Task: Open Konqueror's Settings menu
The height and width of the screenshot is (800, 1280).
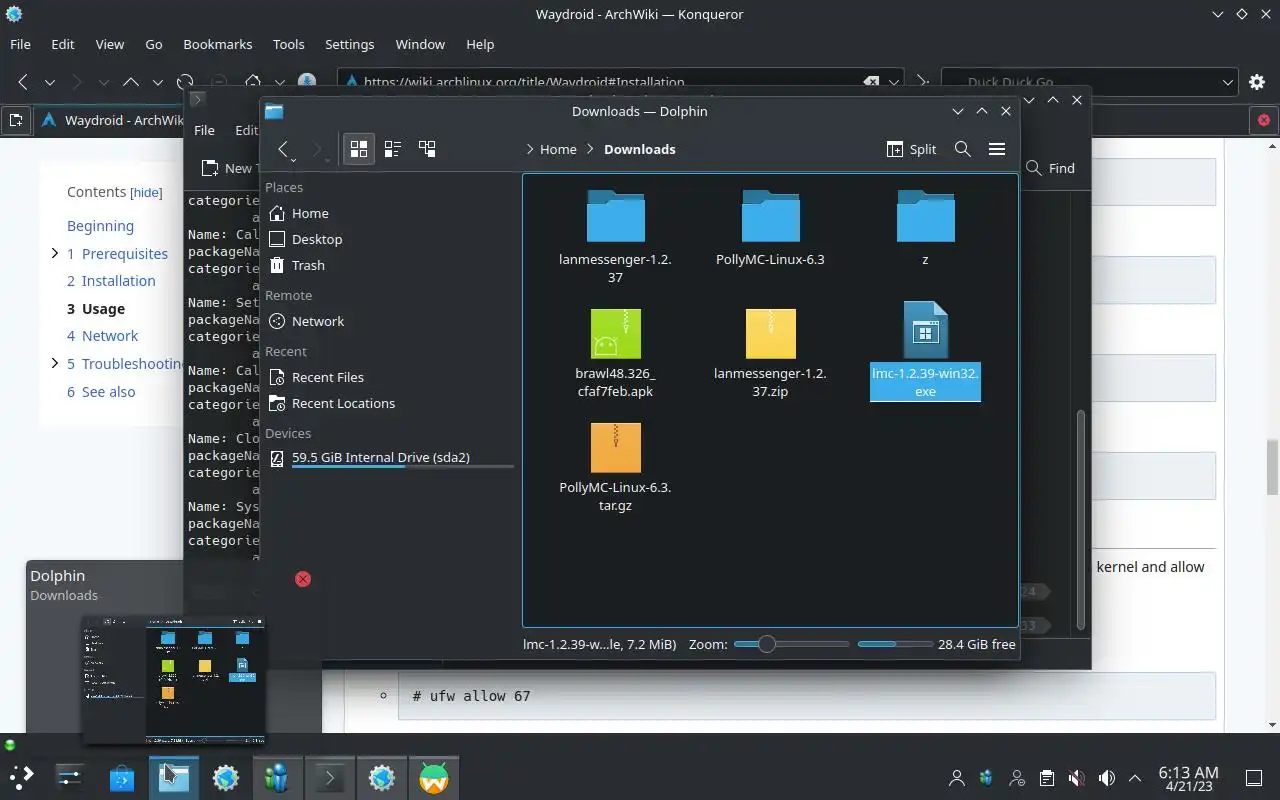Action: (349, 44)
